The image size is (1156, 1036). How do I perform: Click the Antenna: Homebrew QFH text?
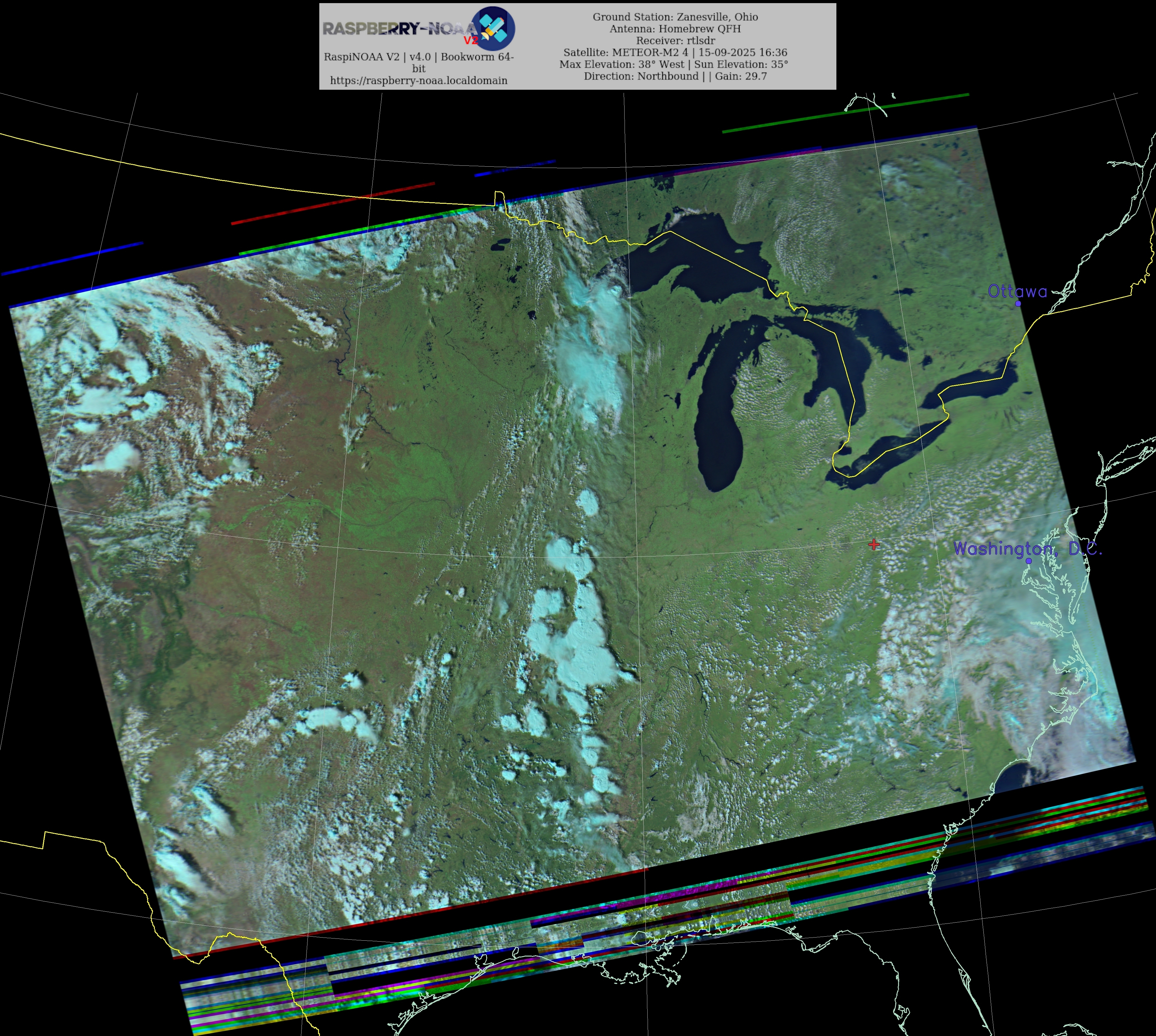coord(675,29)
